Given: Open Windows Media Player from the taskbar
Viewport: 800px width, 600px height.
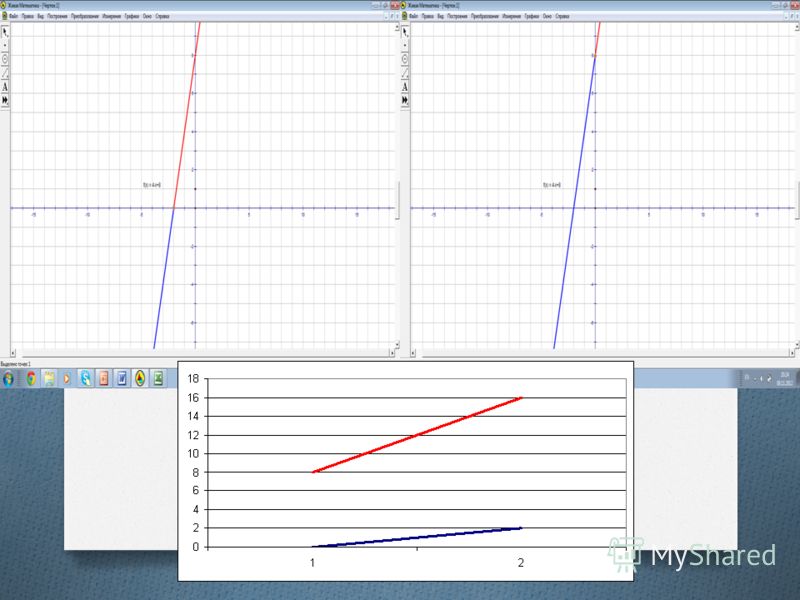Looking at the screenshot, I should pos(67,379).
